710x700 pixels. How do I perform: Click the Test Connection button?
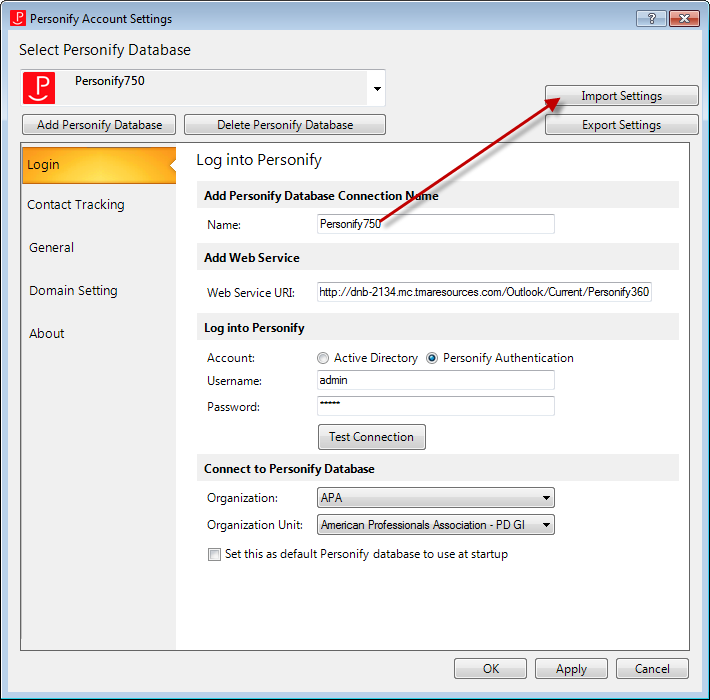(x=372, y=437)
